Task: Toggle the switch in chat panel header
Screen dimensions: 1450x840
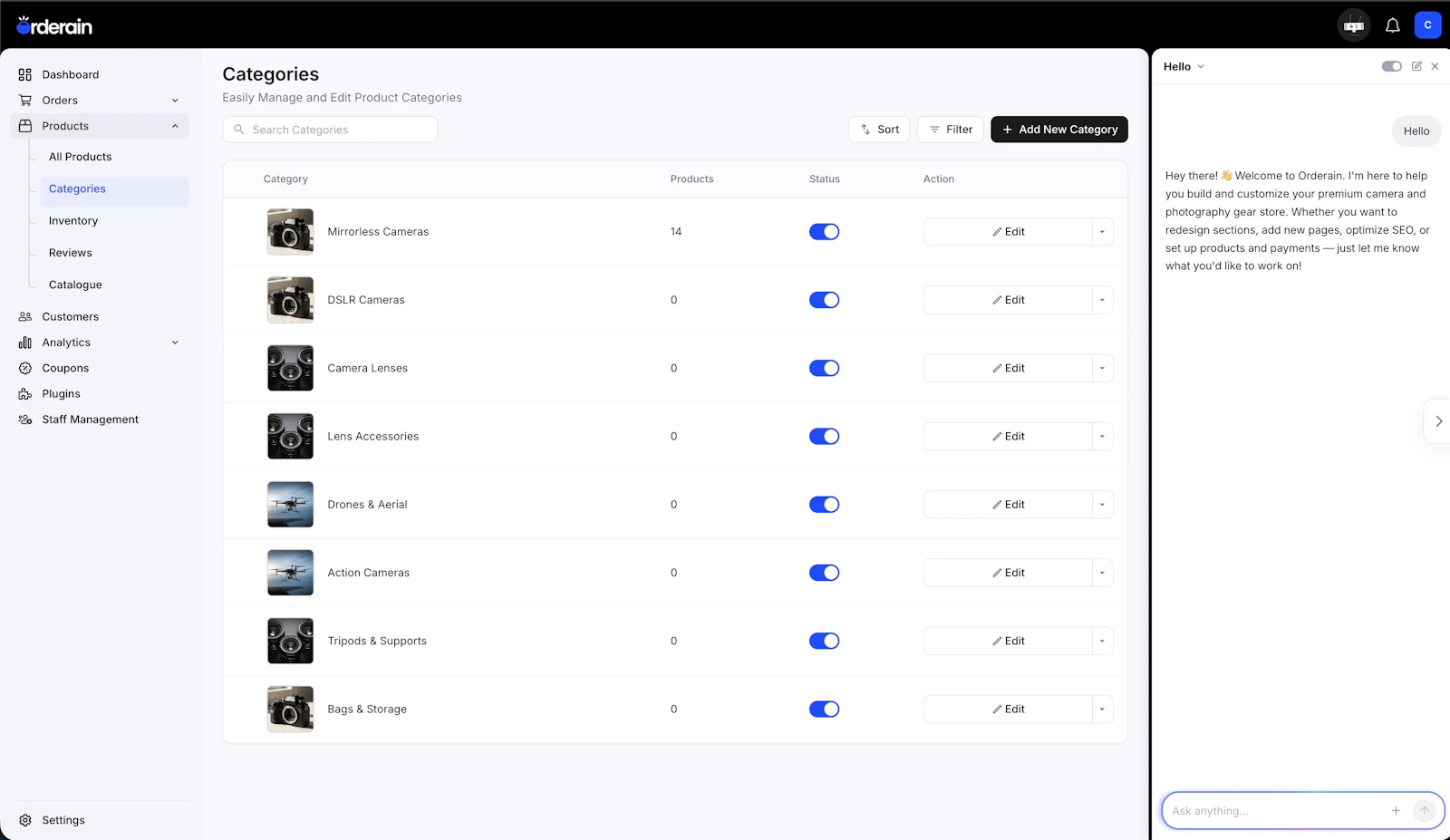Action: (x=1391, y=66)
